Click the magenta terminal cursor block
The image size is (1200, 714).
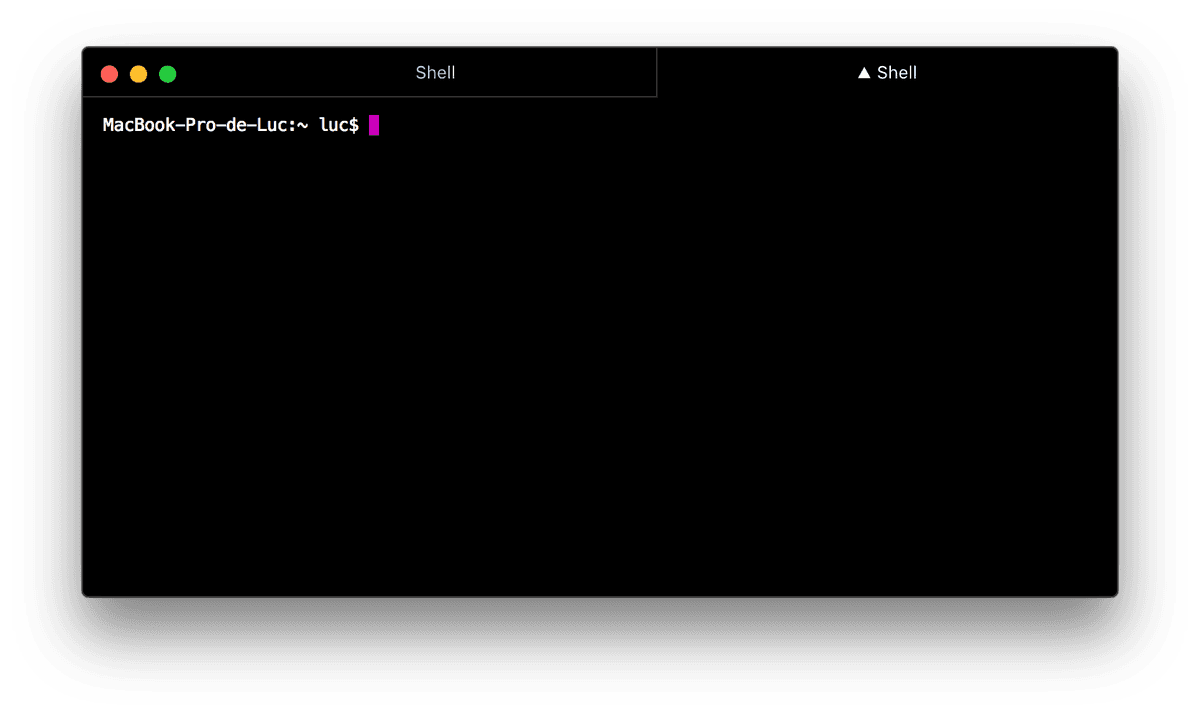point(375,125)
